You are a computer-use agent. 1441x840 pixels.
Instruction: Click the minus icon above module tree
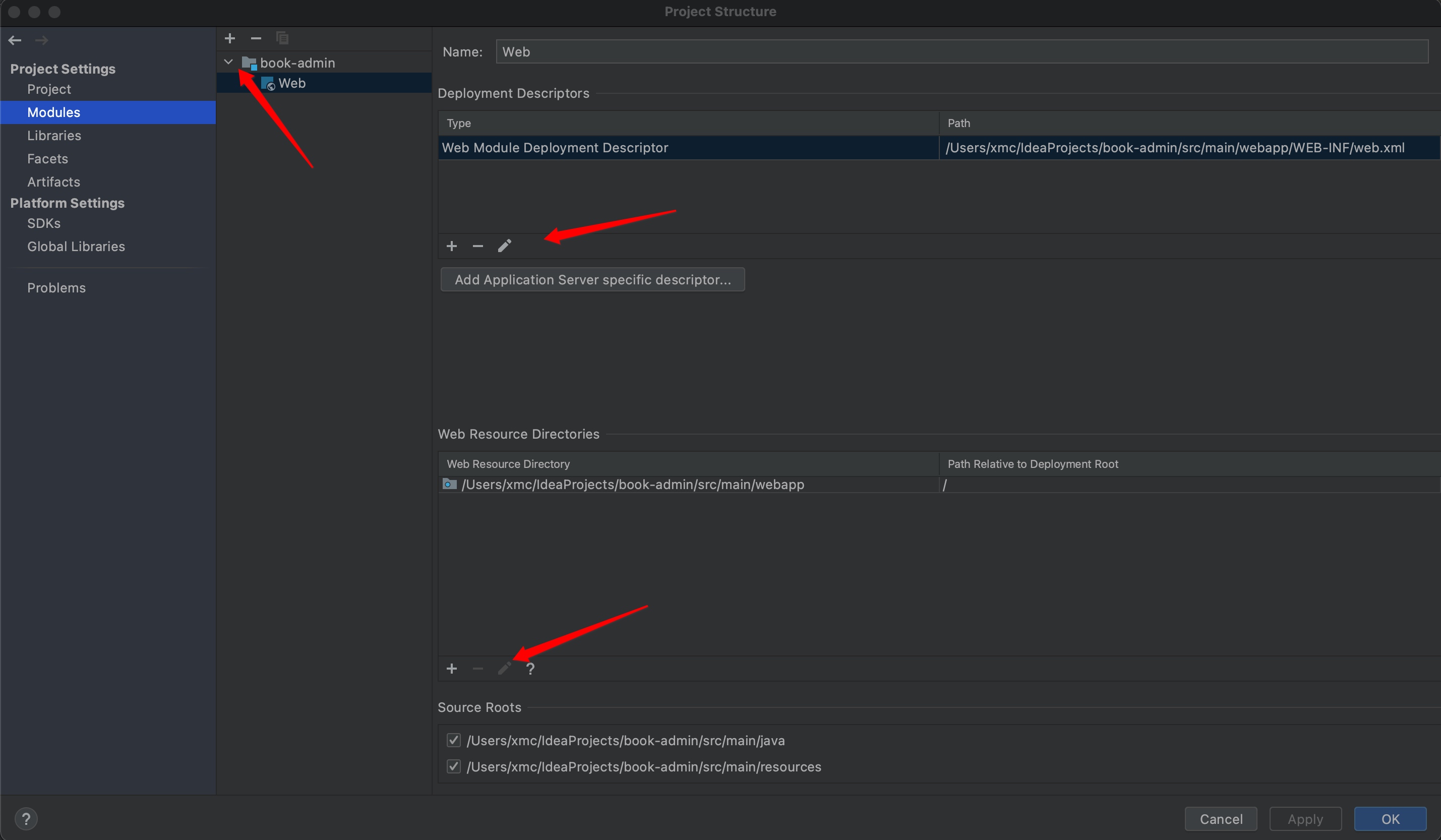click(256, 38)
